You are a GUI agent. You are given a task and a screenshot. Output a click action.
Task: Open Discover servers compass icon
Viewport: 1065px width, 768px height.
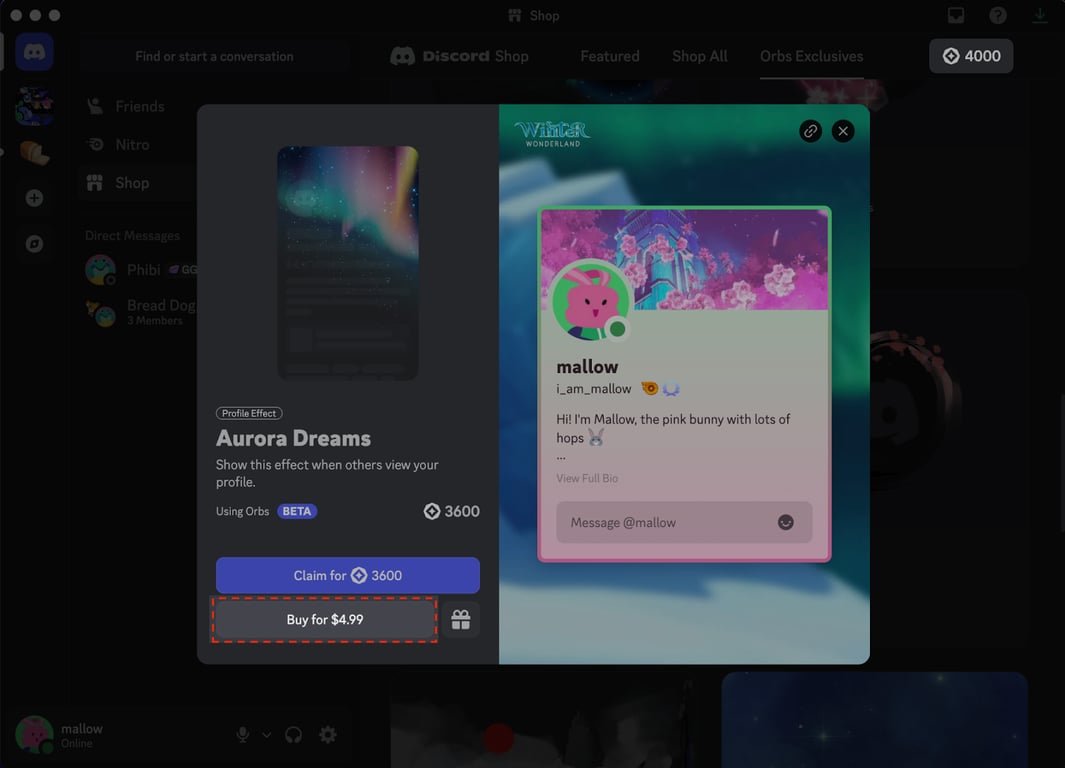point(35,244)
